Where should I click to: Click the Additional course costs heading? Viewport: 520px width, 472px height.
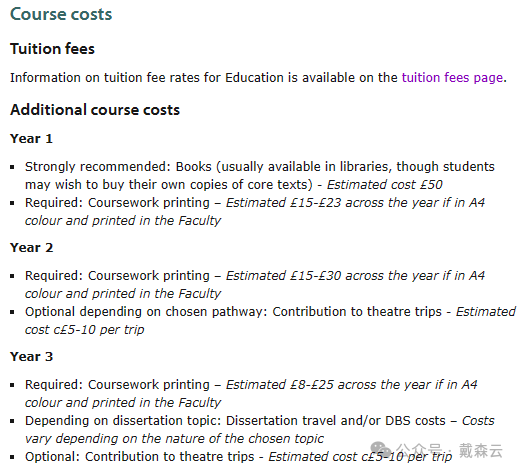pyautogui.click(x=95, y=110)
